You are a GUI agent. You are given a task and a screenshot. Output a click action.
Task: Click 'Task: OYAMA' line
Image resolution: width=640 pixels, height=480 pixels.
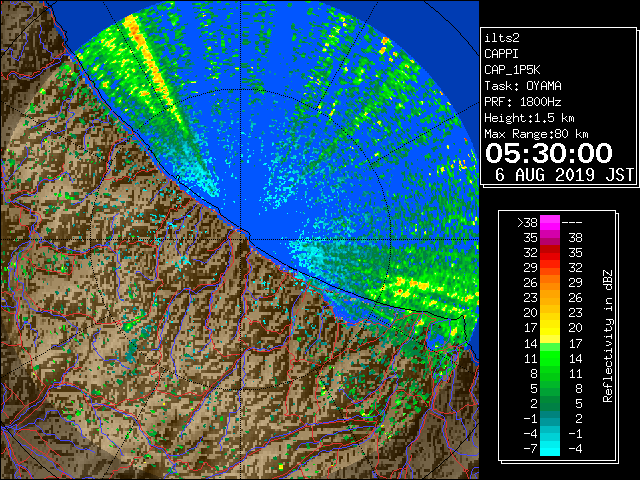coord(523,86)
